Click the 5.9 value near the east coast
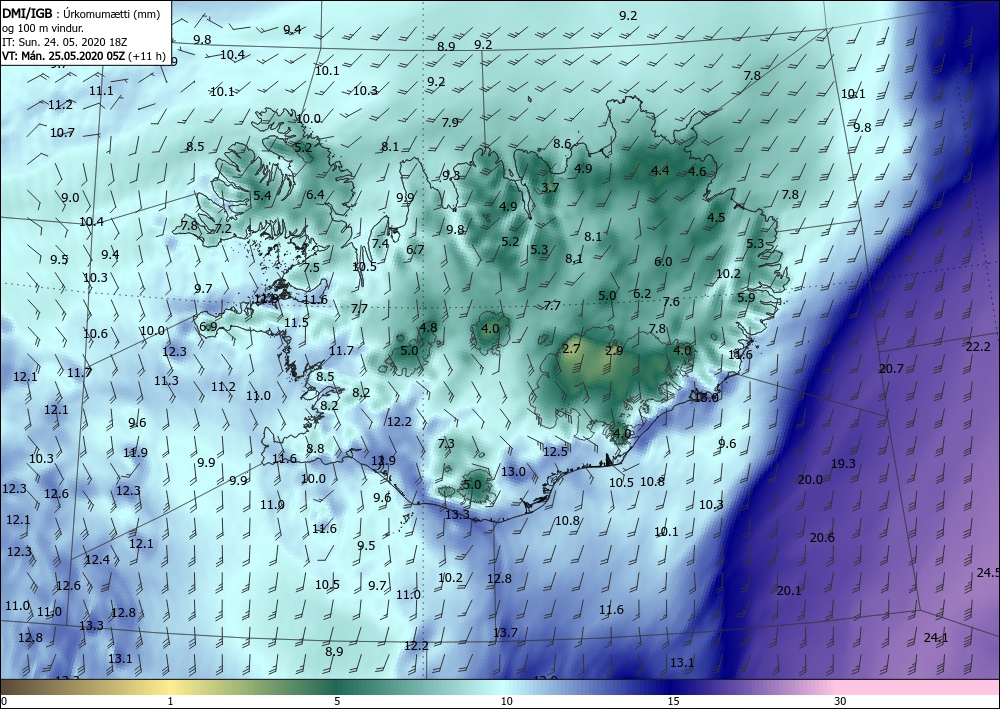 [x=746, y=297]
